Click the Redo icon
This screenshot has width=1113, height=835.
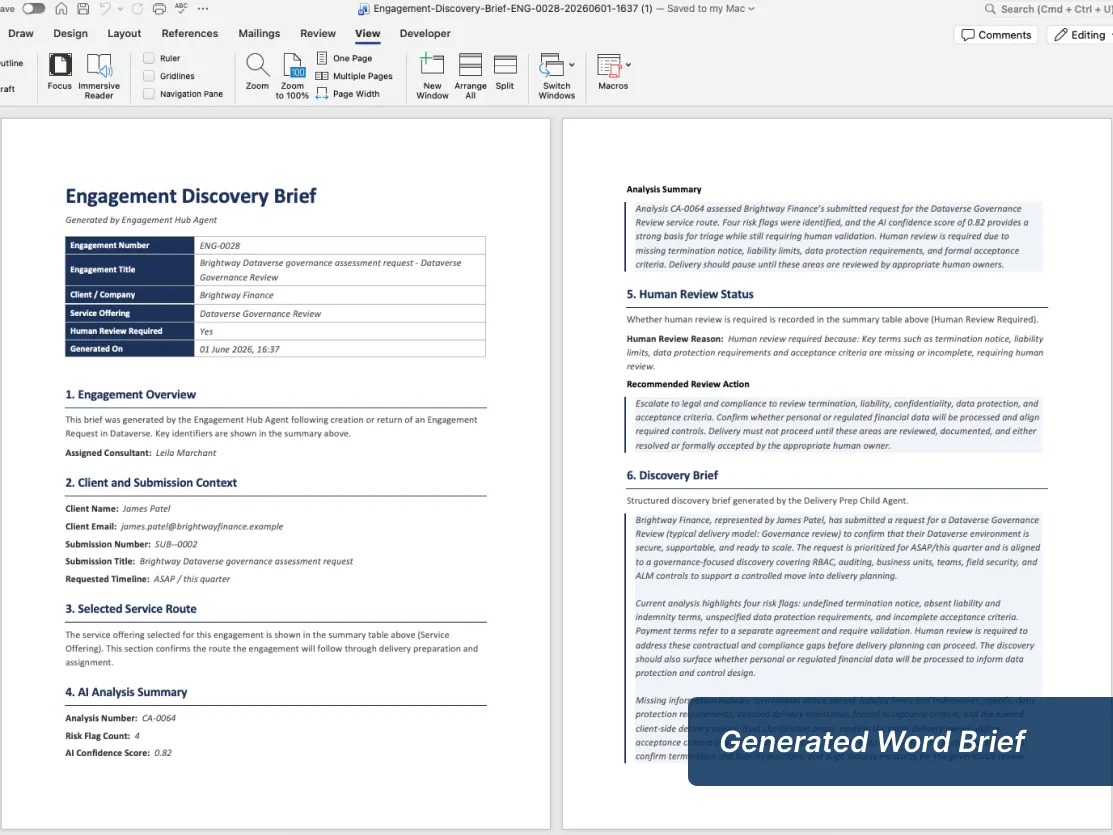coord(137,9)
